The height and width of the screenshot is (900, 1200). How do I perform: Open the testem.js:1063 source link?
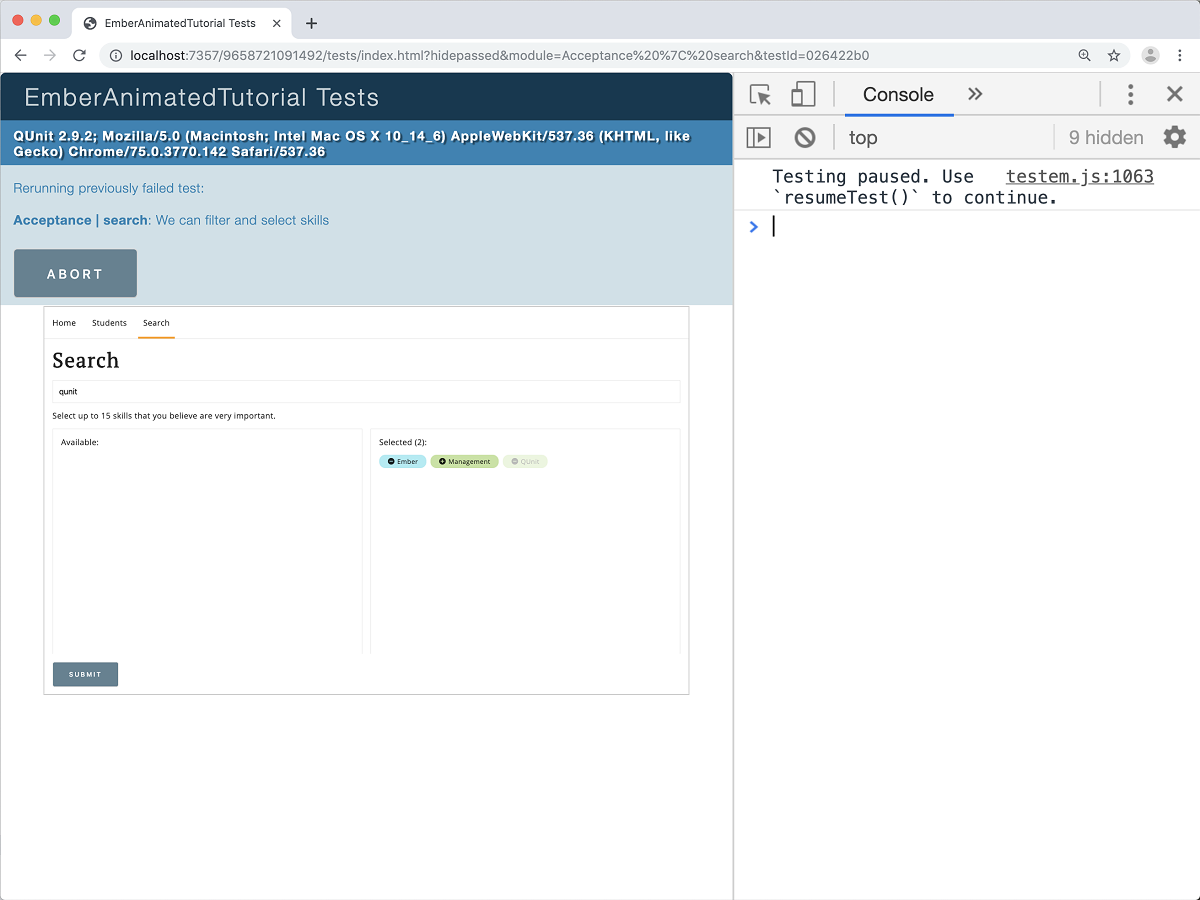1080,177
